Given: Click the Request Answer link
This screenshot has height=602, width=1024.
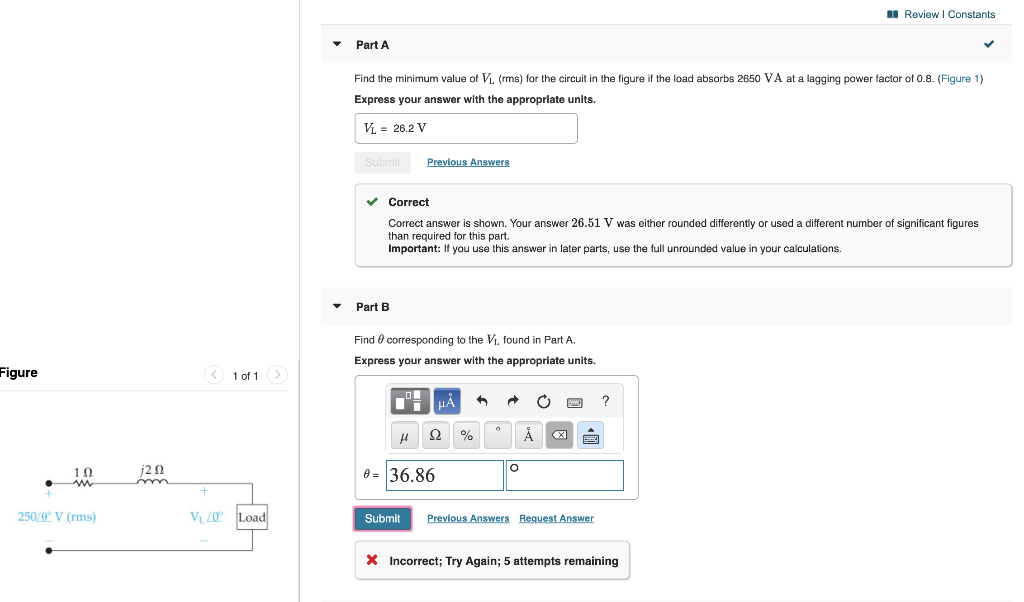Looking at the screenshot, I should tap(556, 518).
